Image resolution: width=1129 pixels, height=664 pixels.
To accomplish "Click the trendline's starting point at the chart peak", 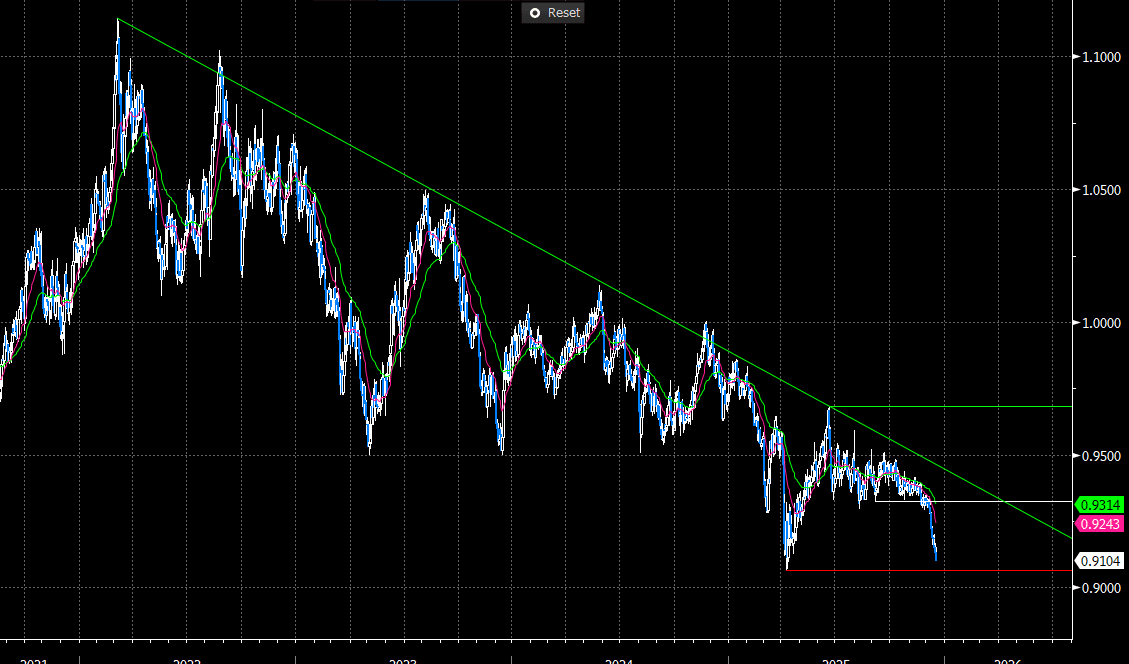I will [118, 19].
